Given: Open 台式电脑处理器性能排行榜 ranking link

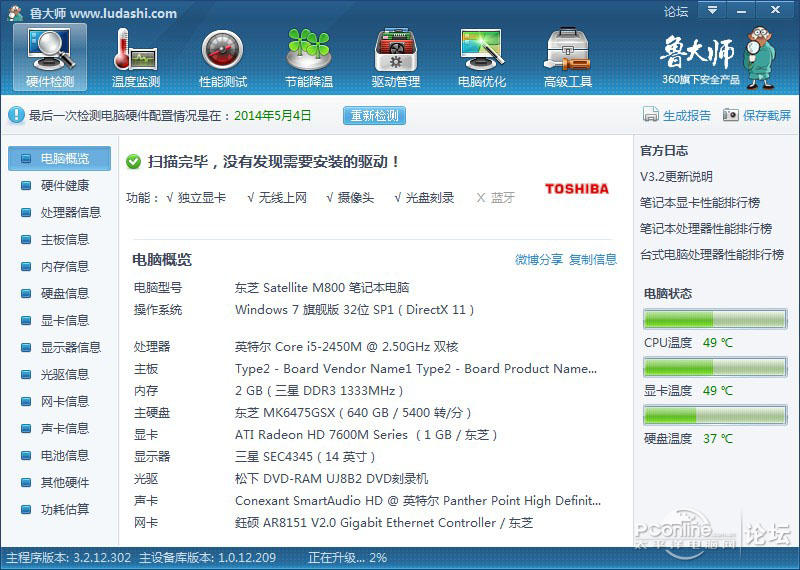Looking at the screenshot, I should tap(712, 255).
